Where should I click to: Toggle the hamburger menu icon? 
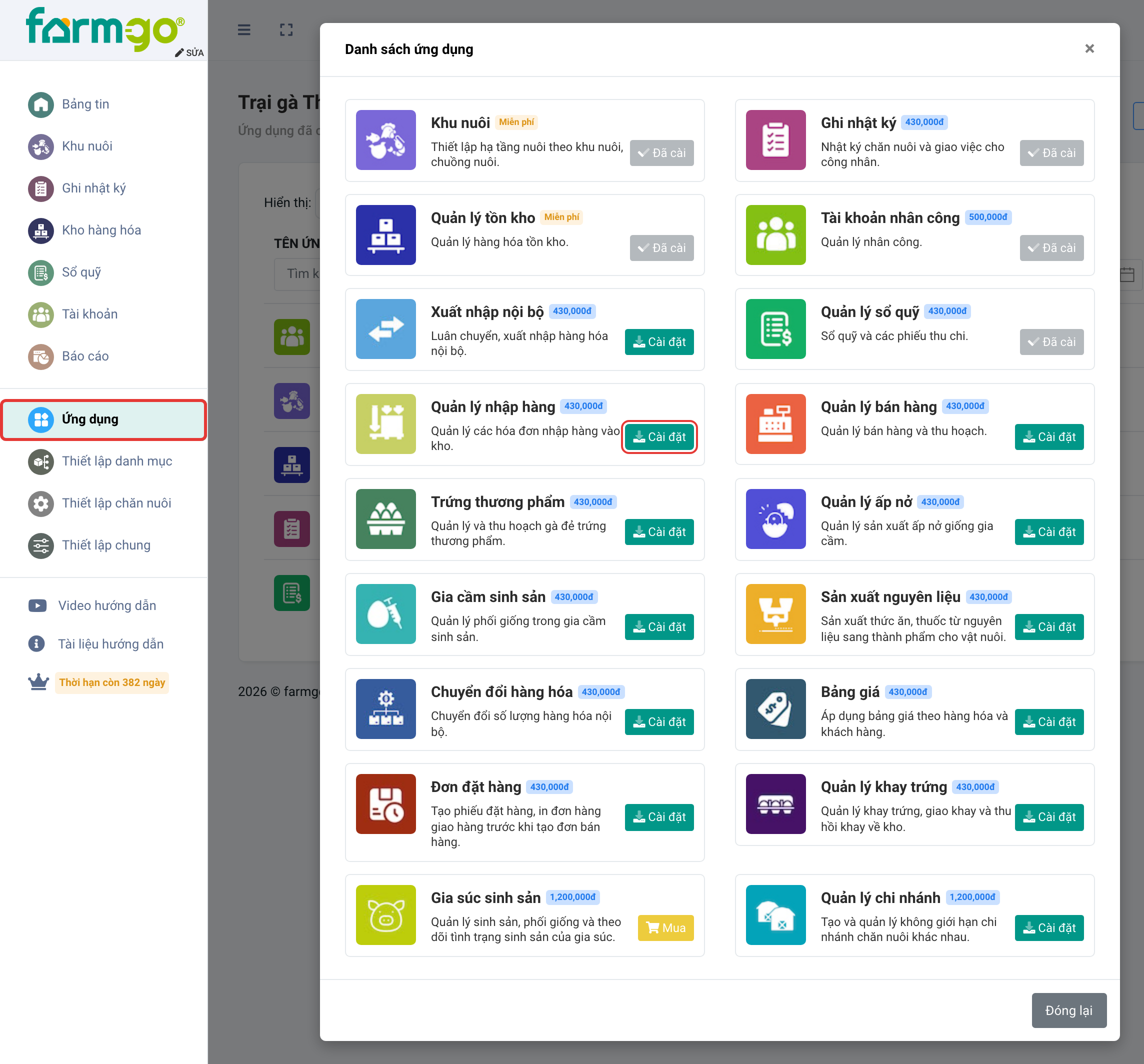(244, 30)
